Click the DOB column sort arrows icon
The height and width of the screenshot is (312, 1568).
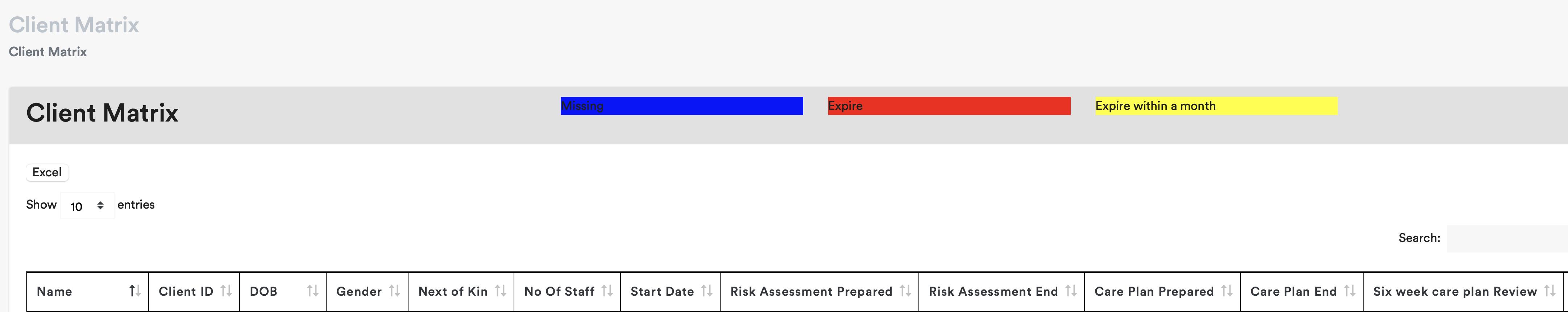click(x=312, y=291)
